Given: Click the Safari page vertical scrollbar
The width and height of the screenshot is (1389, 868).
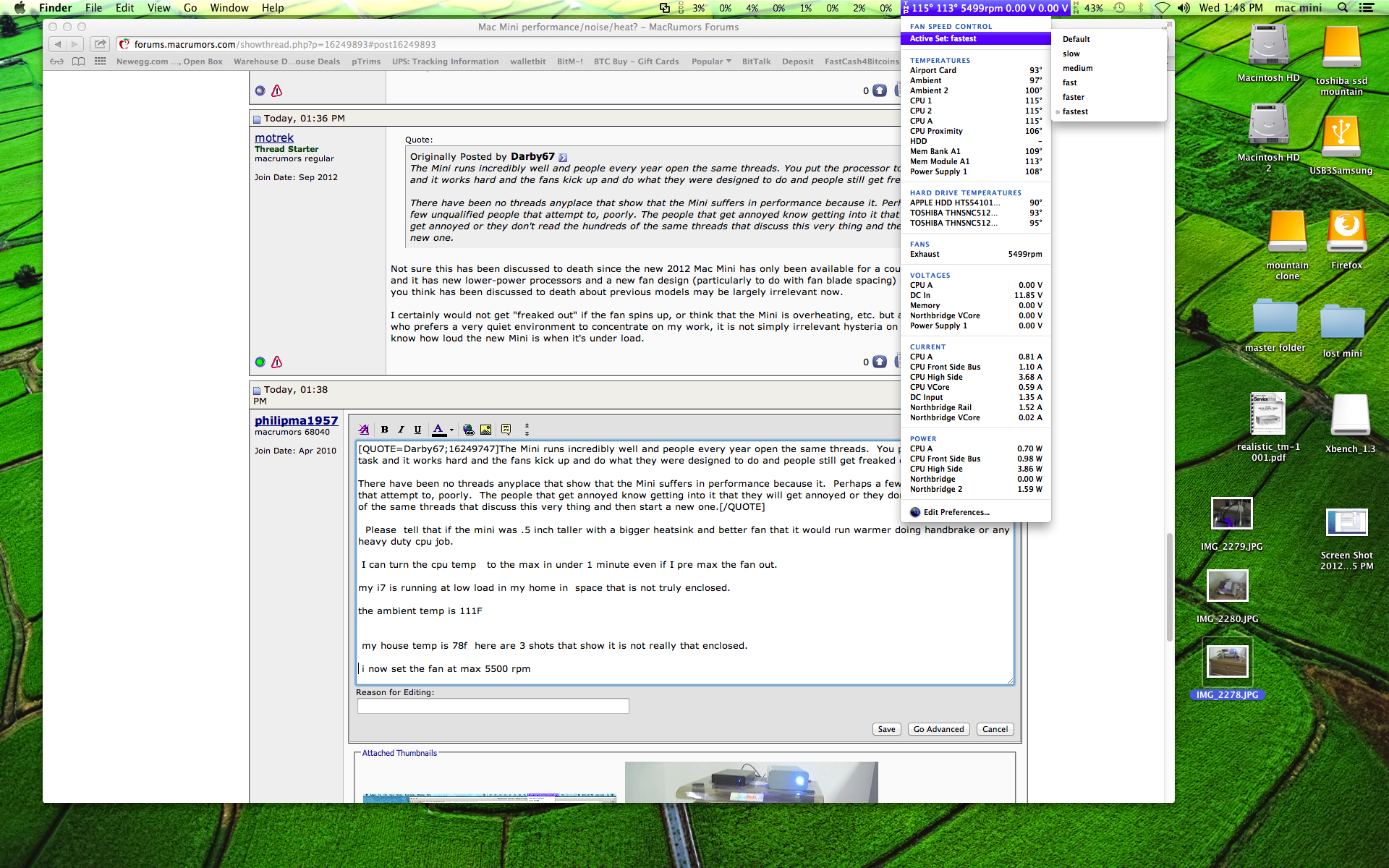Looking at the screenshot, I should click(1169, 587).
